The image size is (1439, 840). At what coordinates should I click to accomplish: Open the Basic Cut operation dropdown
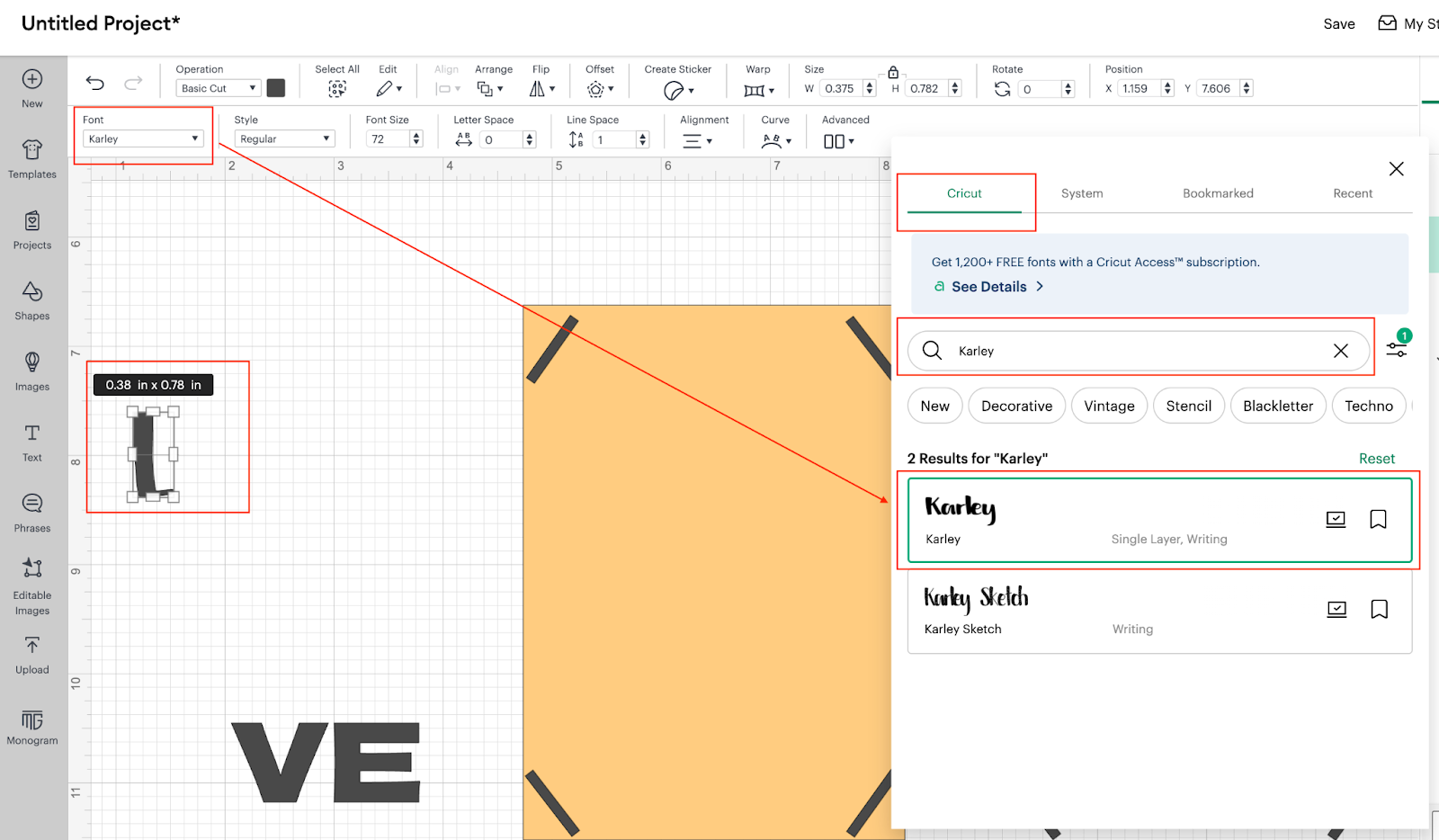coord(219,88)
